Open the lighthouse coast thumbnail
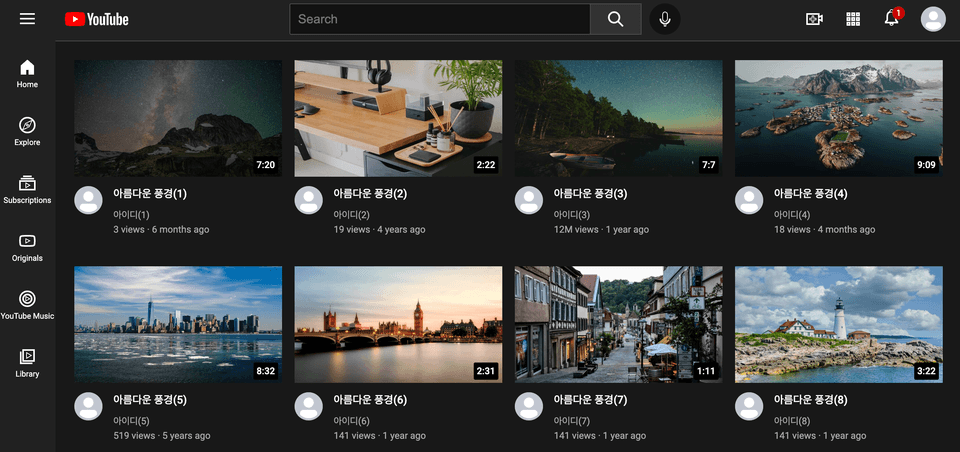 839,325
